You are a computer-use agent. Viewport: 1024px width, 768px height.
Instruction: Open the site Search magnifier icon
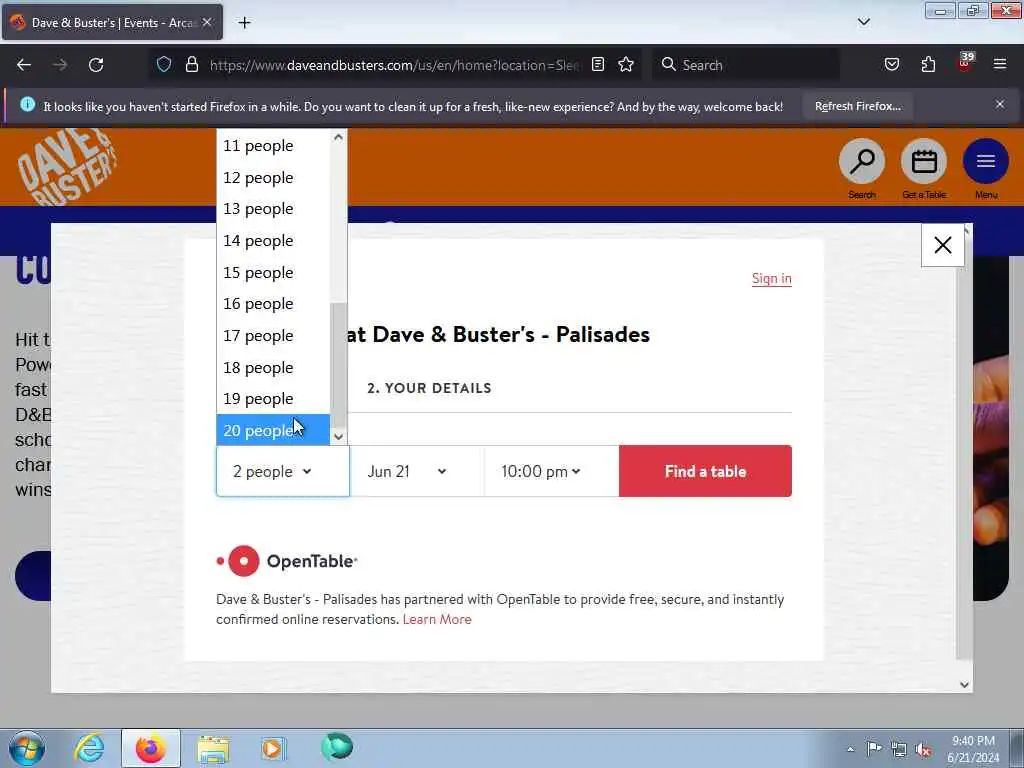[861, 161]
